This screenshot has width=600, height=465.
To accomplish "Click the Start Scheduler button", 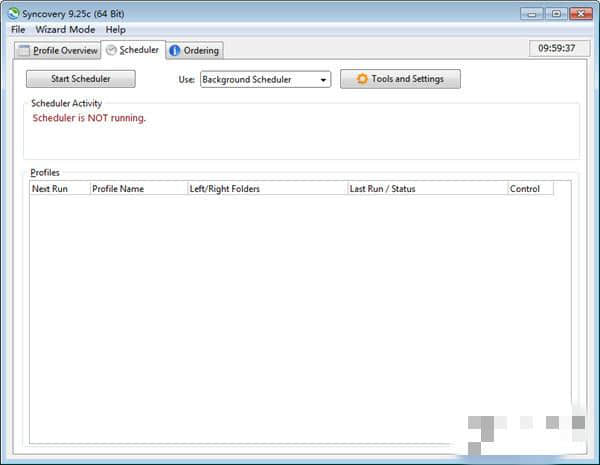I will pyautogui.click(x=81, y=79).
